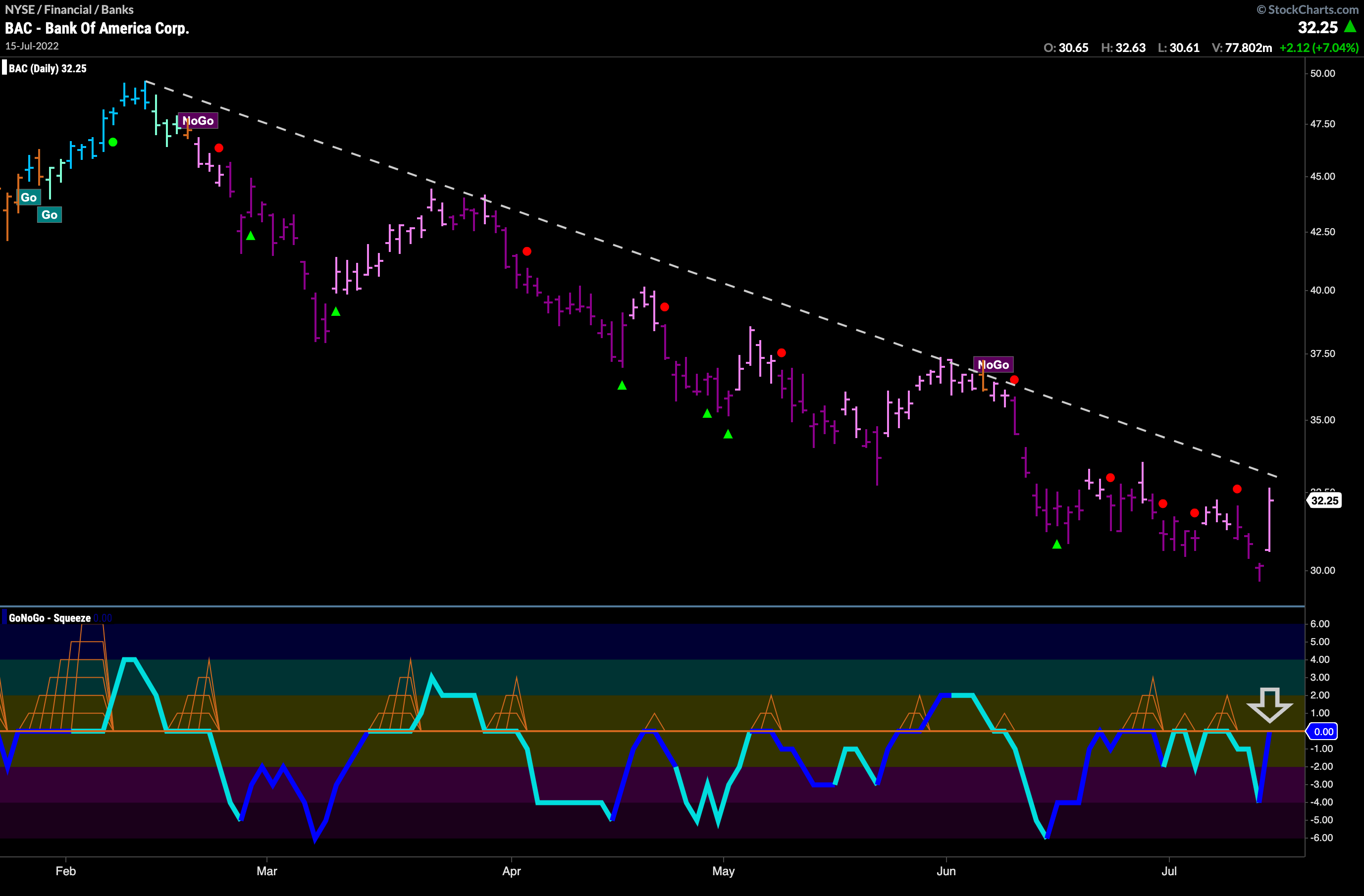Click the green triangle marker in late February
Image resolution: width=1364 pixels, height=896 pixels.
click(251, 236)
